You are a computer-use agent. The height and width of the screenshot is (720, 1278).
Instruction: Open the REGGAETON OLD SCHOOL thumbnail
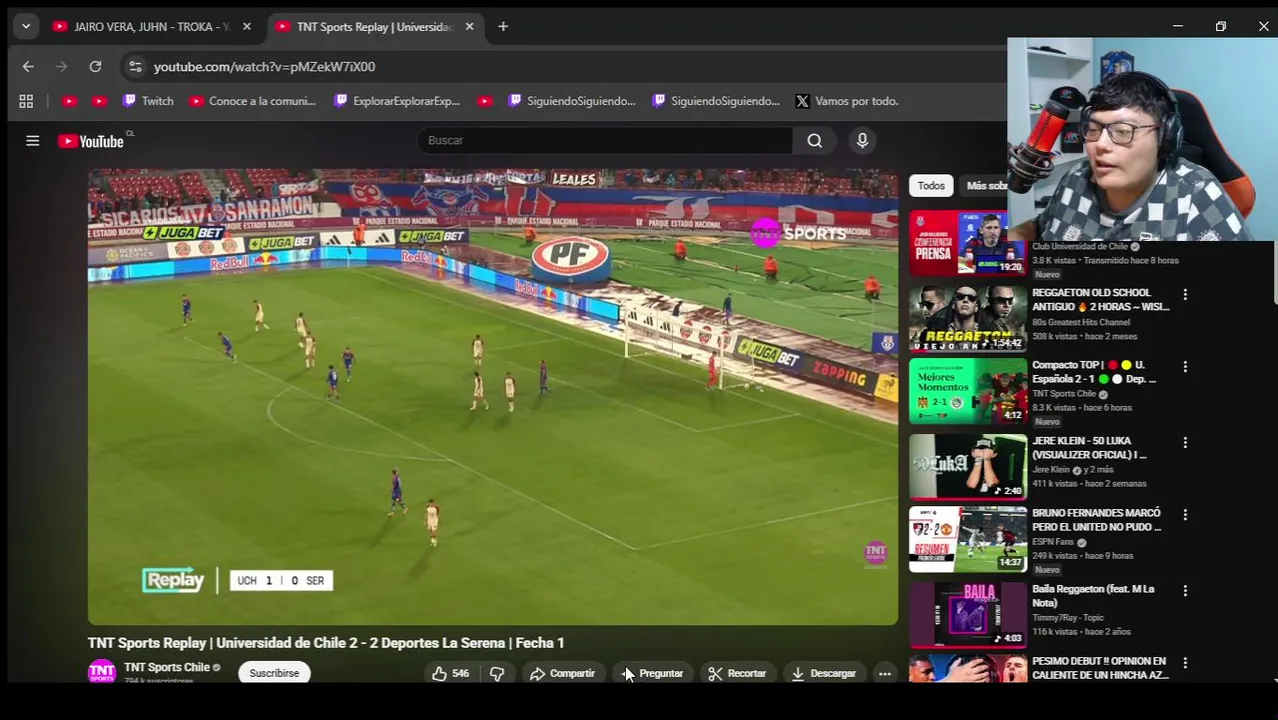pyautogui.click(x=967, y=319)
